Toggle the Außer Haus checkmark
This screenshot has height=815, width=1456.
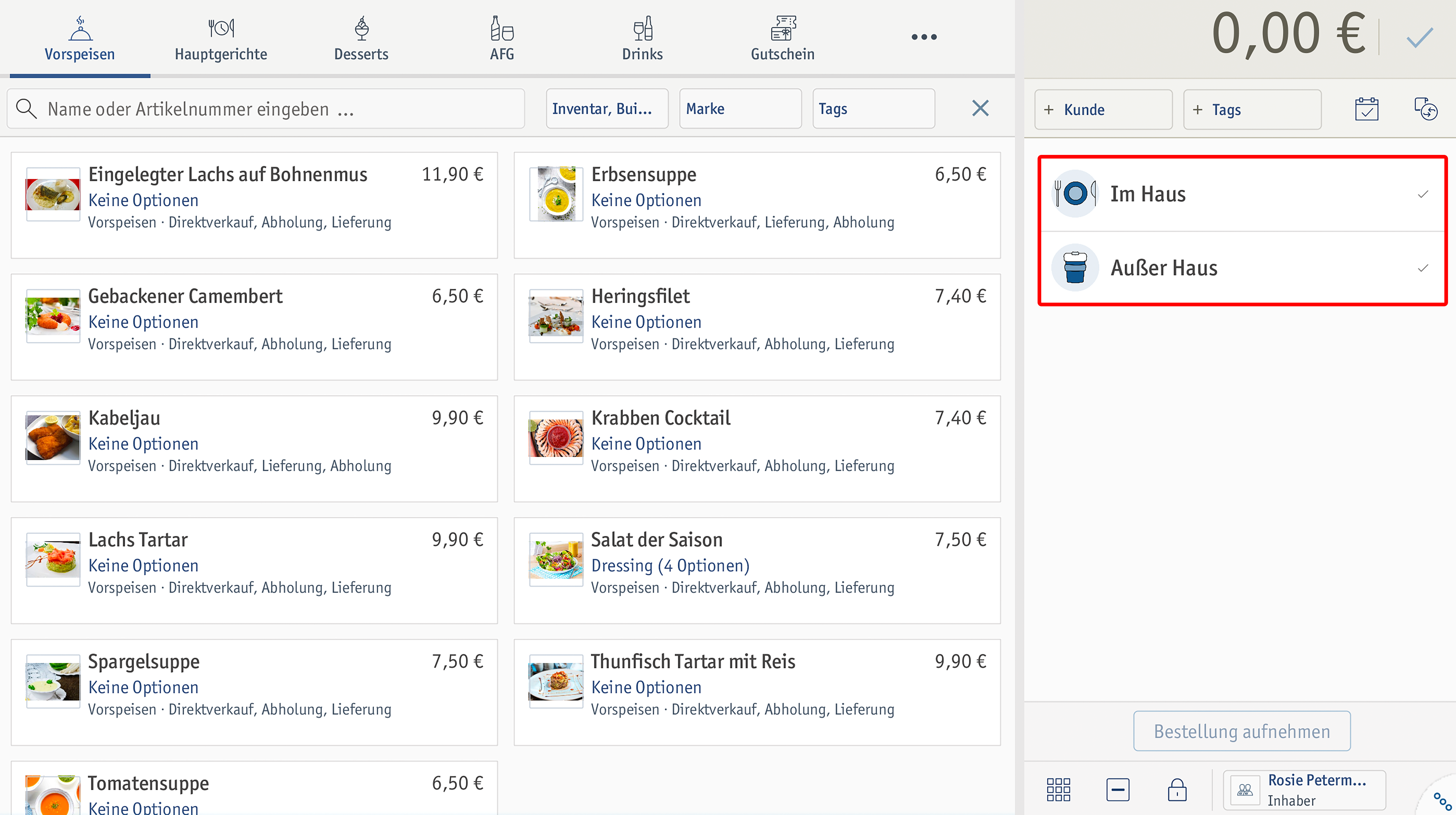pyautogui.click(x=1423, y=268)
